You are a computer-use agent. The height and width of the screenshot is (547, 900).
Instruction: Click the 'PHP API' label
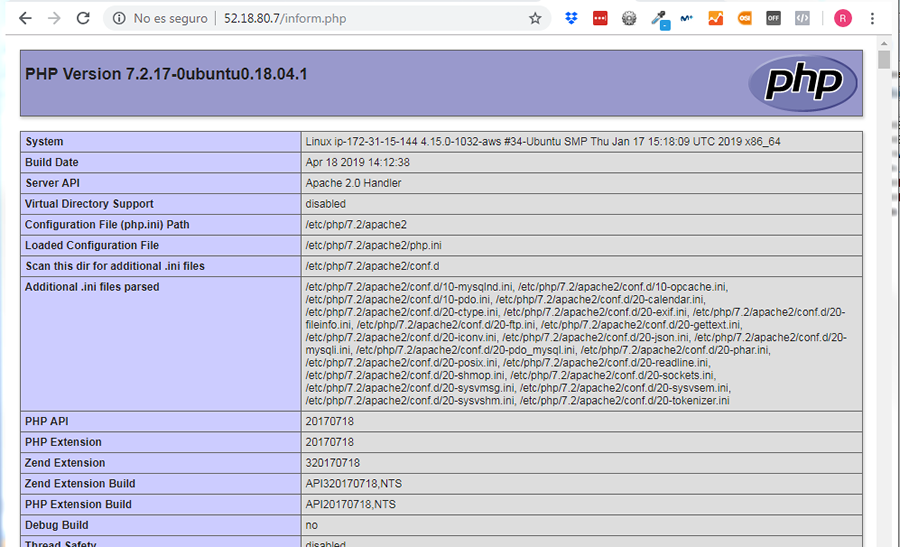tap(46, 421)
